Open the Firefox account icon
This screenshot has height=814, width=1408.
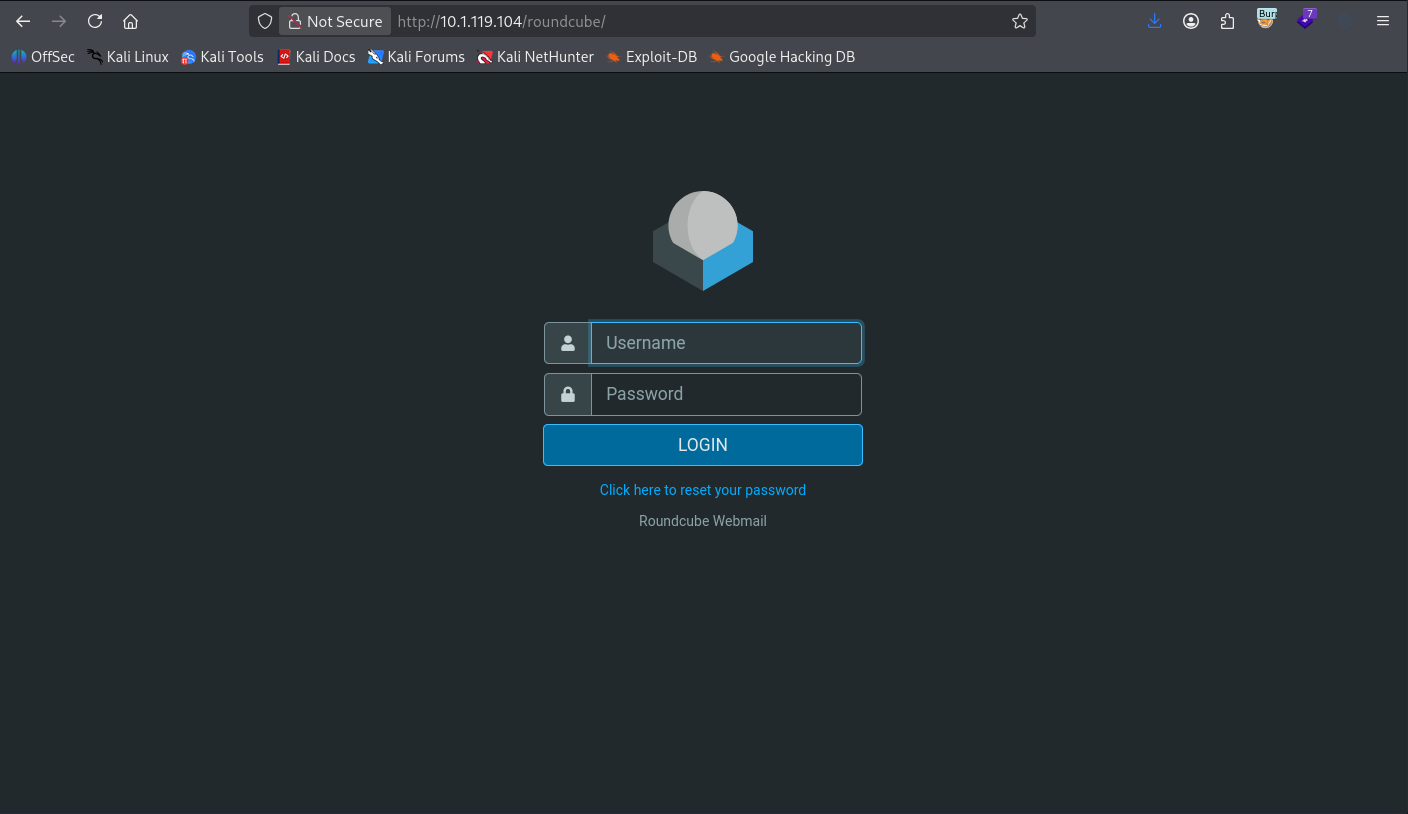(1191, 21)
